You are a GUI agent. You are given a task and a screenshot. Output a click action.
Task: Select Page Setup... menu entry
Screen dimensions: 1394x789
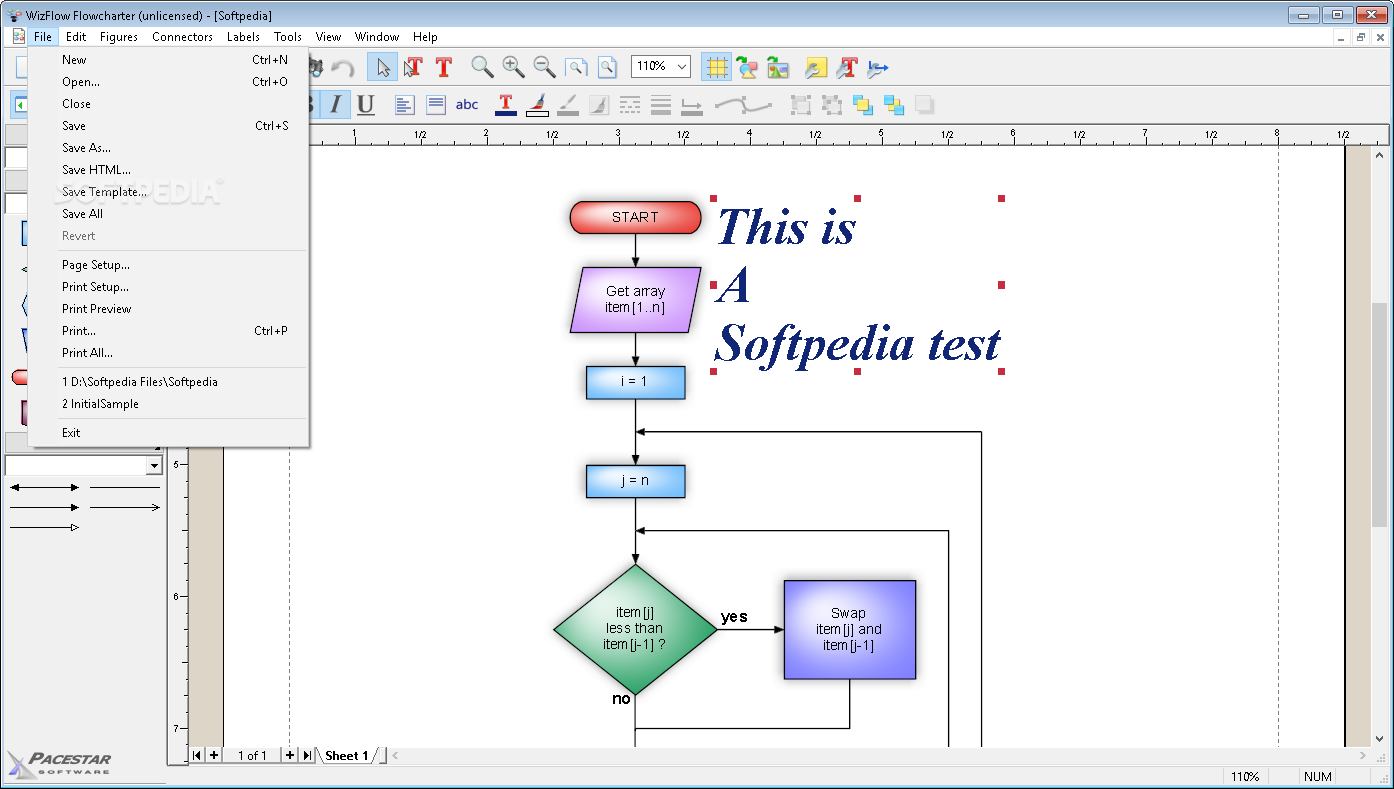click(168, 265)
